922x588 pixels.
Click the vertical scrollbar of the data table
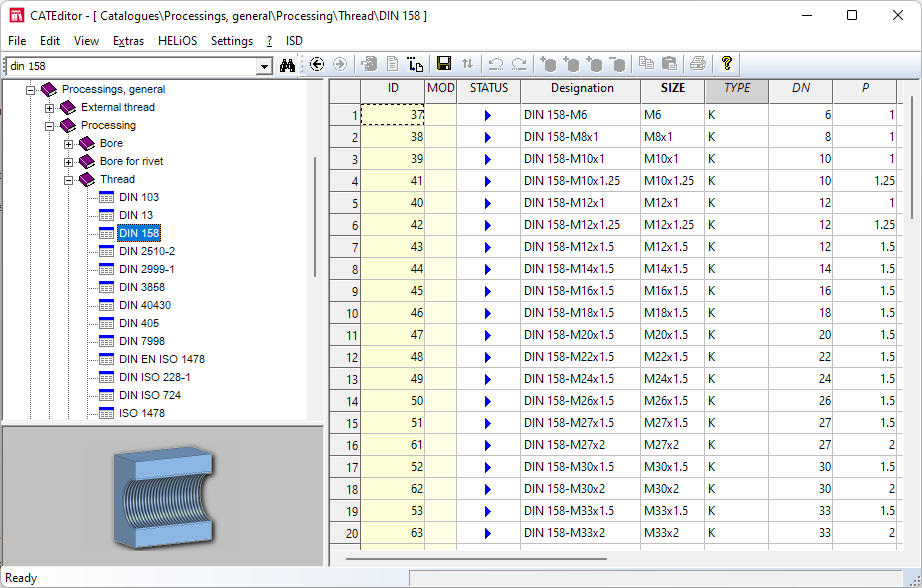[x=912, y=156]
